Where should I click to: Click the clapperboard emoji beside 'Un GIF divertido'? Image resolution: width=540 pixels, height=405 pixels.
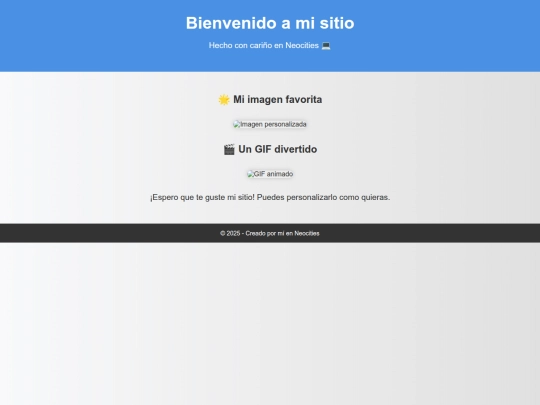point(229,149)
